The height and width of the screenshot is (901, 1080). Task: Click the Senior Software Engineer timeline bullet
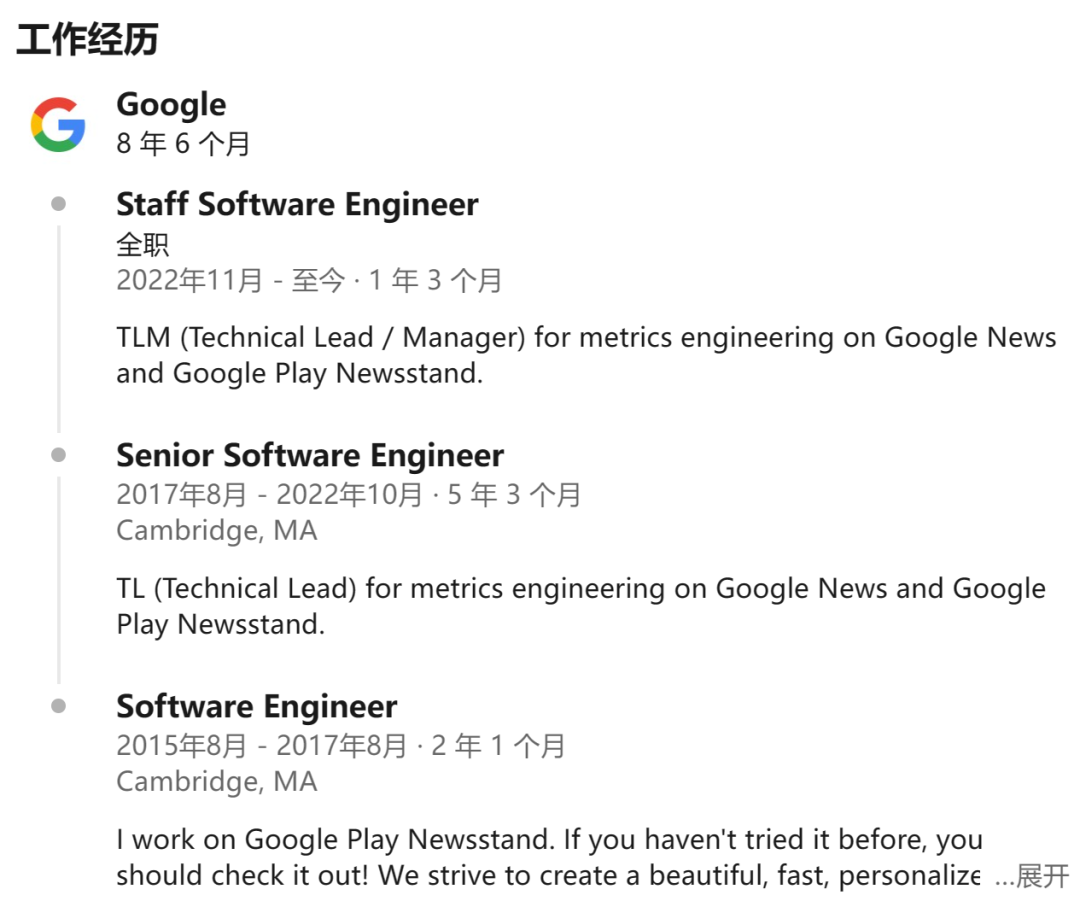click(x=59, y=455)
